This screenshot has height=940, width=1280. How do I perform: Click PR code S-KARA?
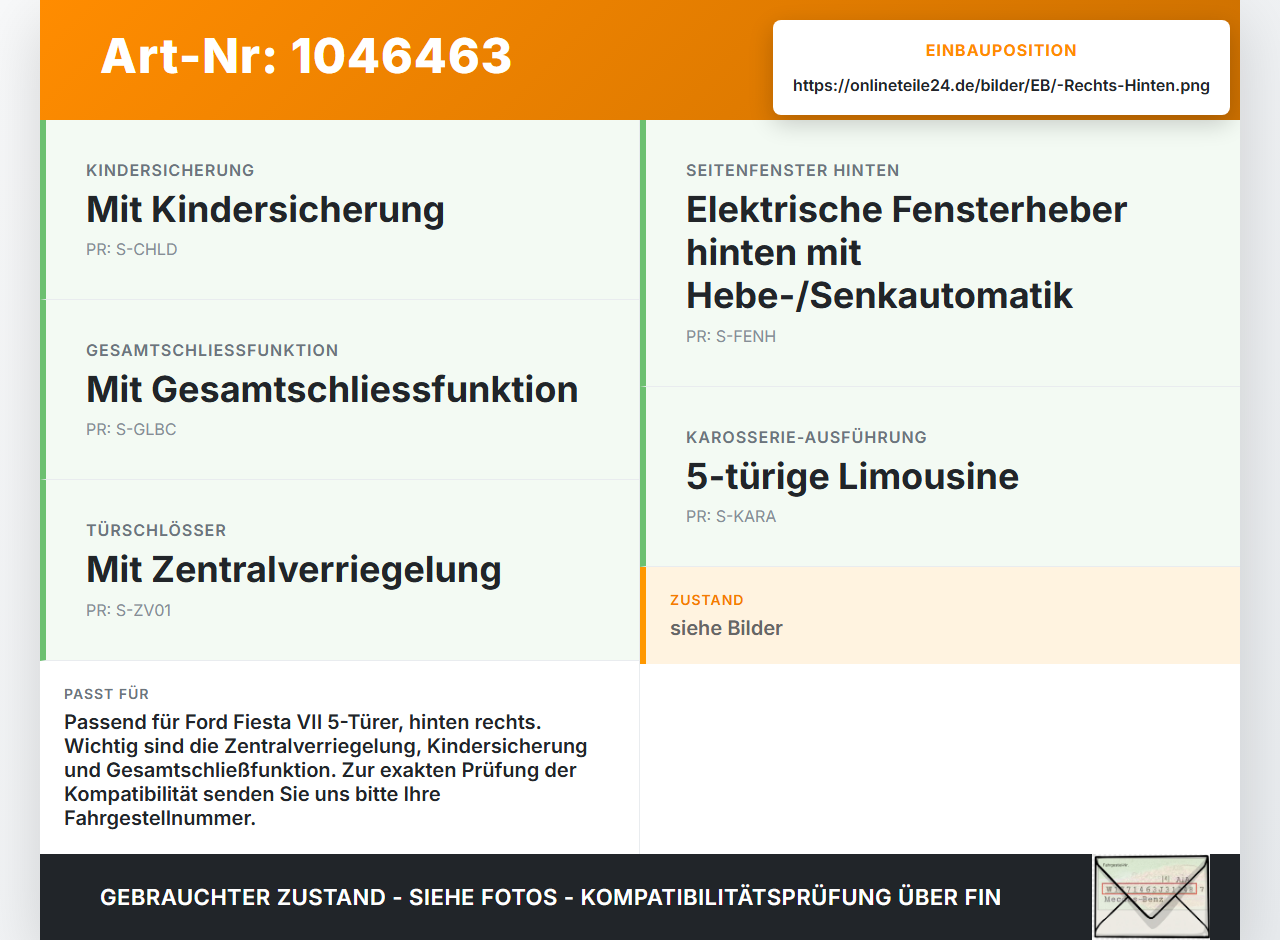(731, 517)
